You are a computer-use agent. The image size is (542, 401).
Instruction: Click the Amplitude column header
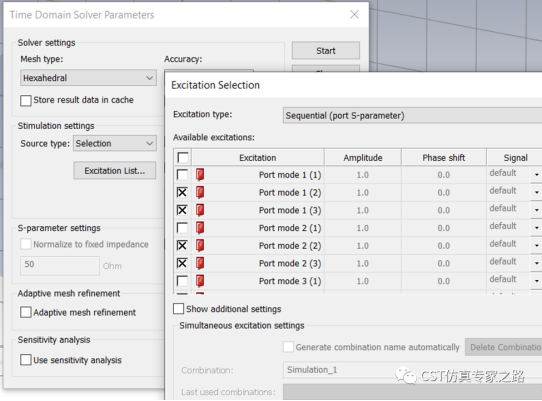coord(363,158)
